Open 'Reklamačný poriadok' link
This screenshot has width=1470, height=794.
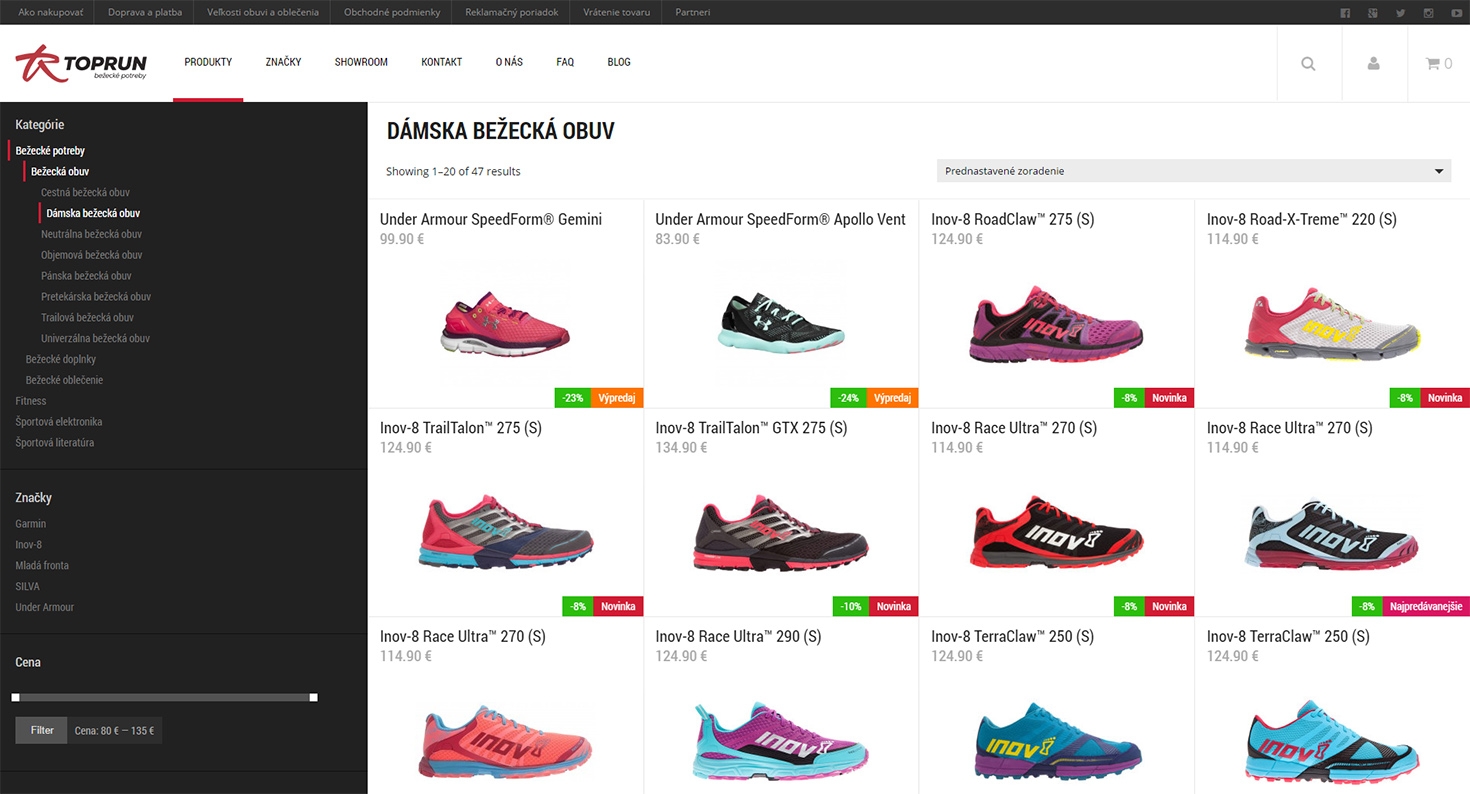click(512, 13)
